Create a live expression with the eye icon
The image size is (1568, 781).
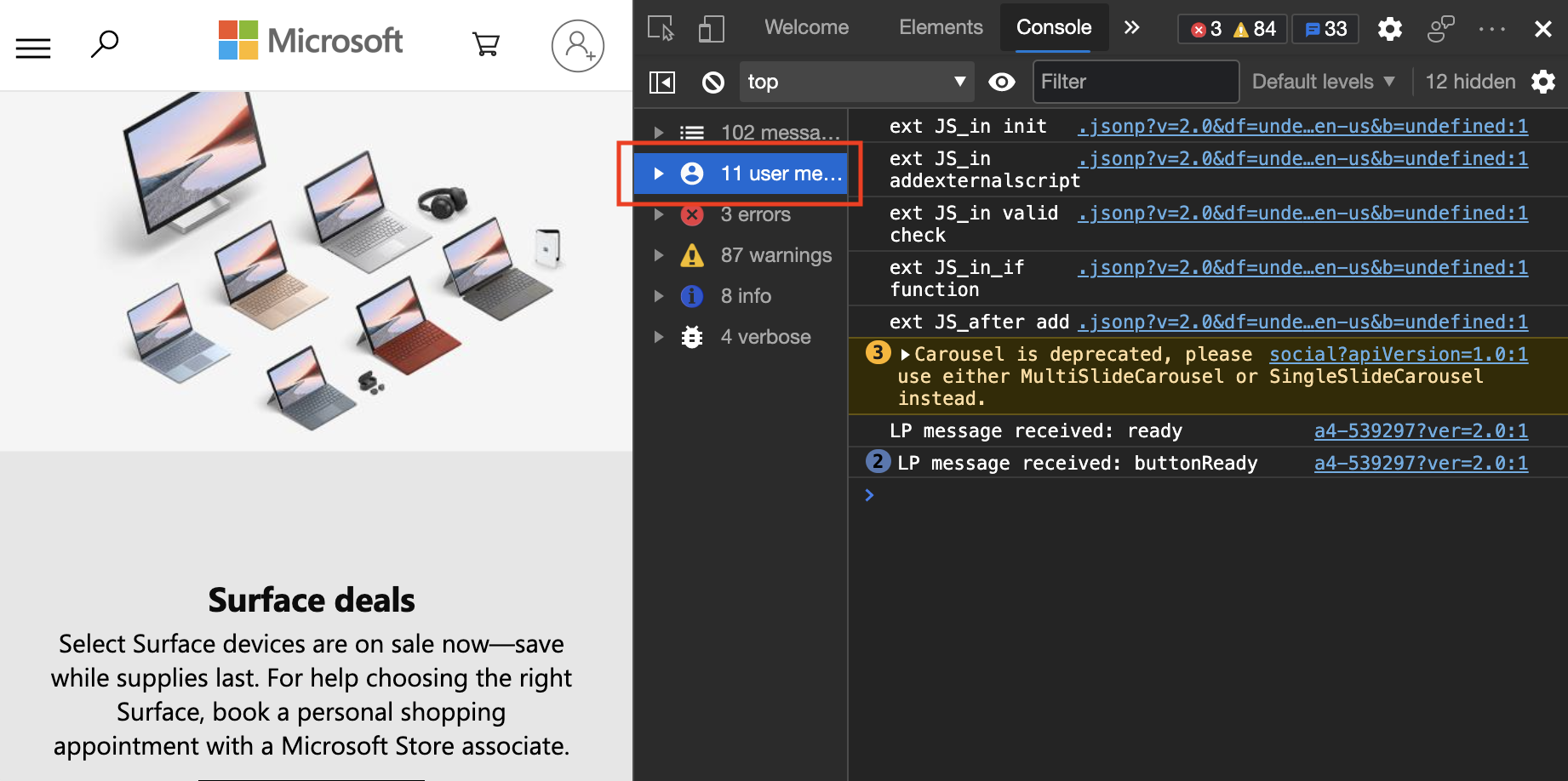point(1002,82)
